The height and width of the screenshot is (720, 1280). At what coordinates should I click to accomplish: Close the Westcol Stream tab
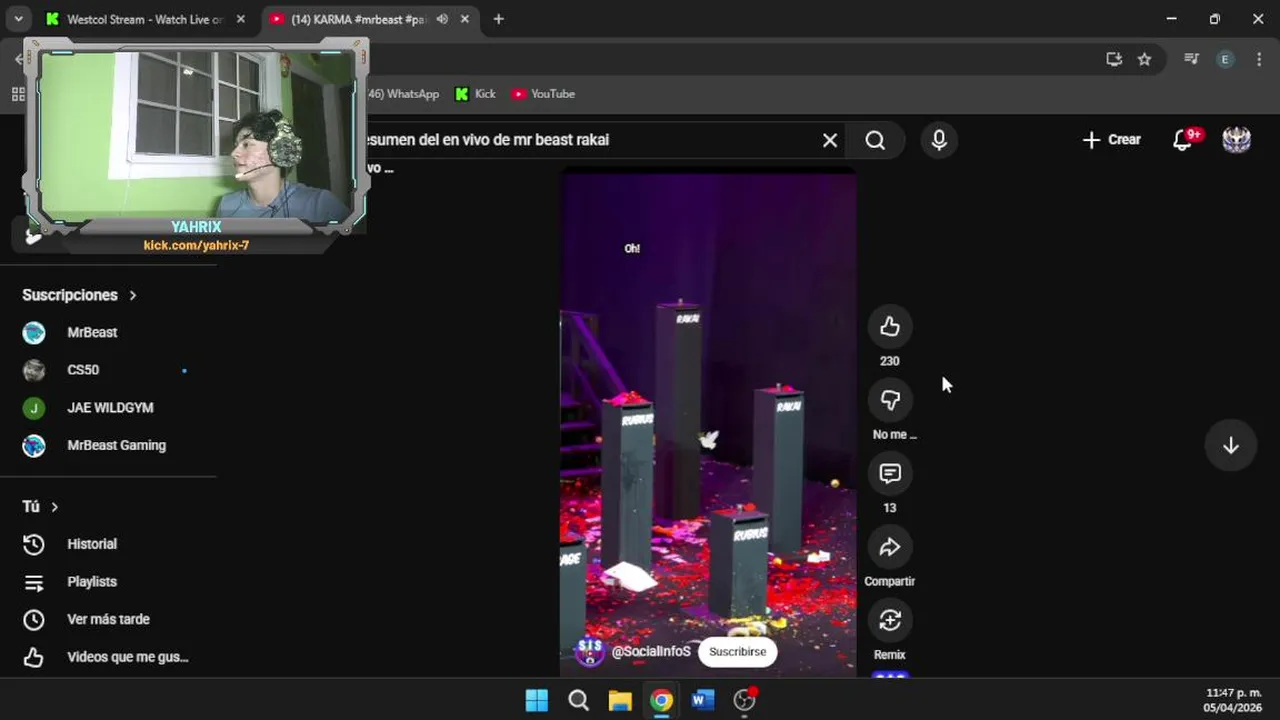(x=240, y=19)
